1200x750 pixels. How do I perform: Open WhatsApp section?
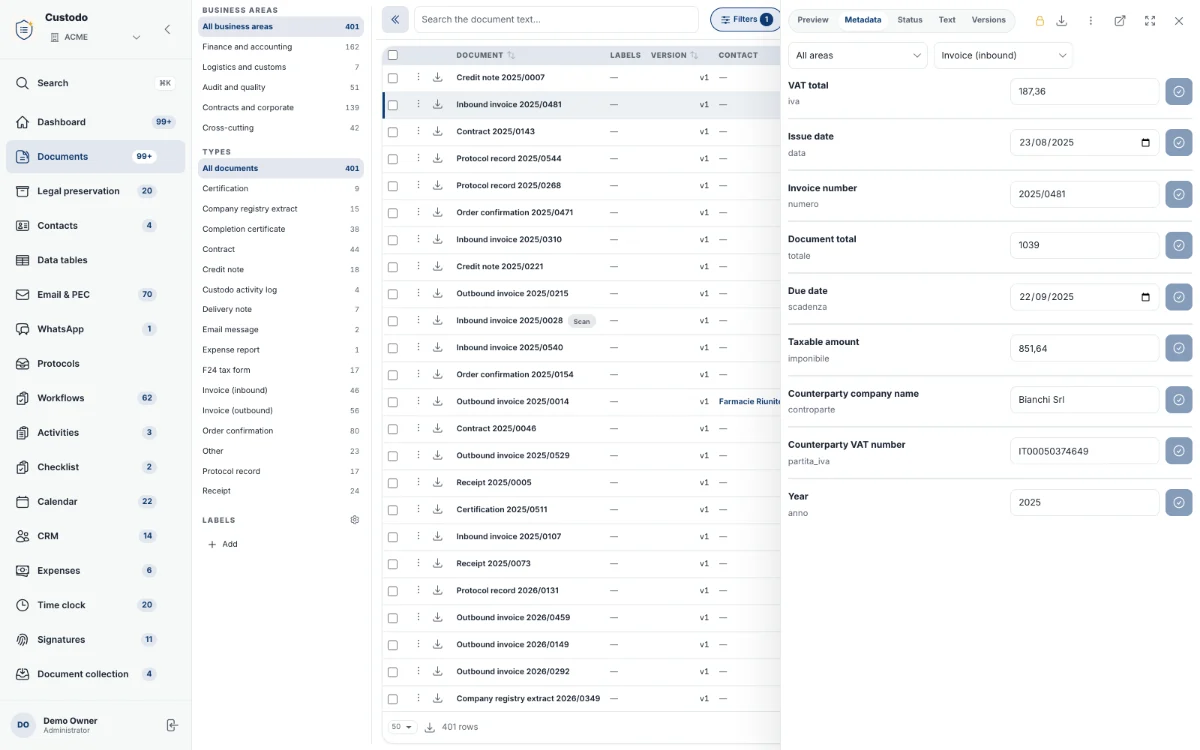pyautogui.click(x=95, y=329)
